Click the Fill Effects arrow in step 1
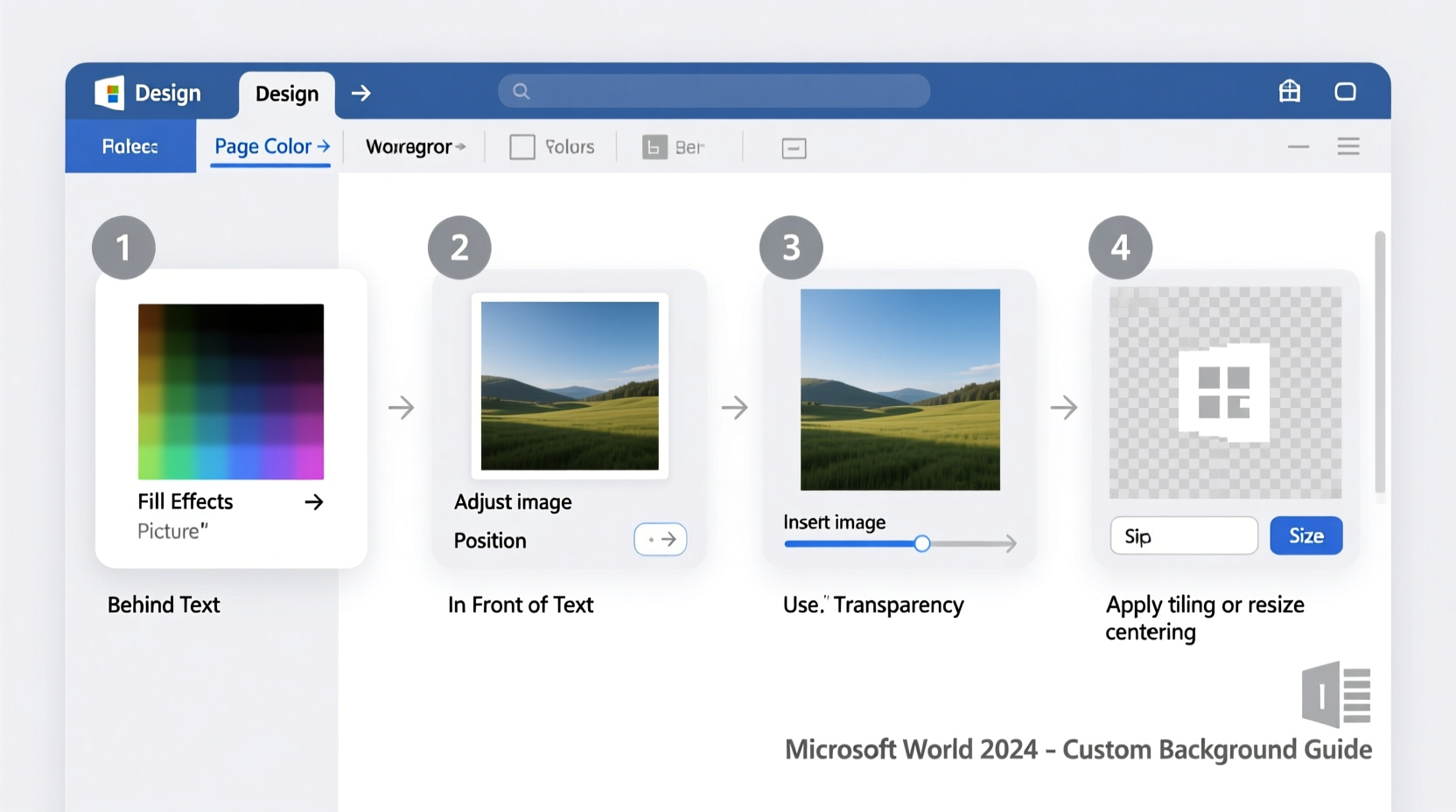 pyautogui.click(x=315, y=502)
